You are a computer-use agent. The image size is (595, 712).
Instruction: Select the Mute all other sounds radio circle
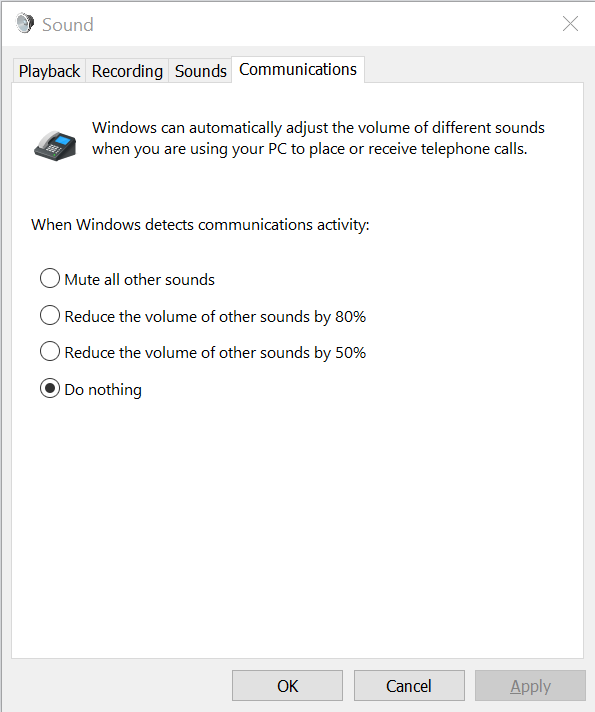click(x=50, y=278)
